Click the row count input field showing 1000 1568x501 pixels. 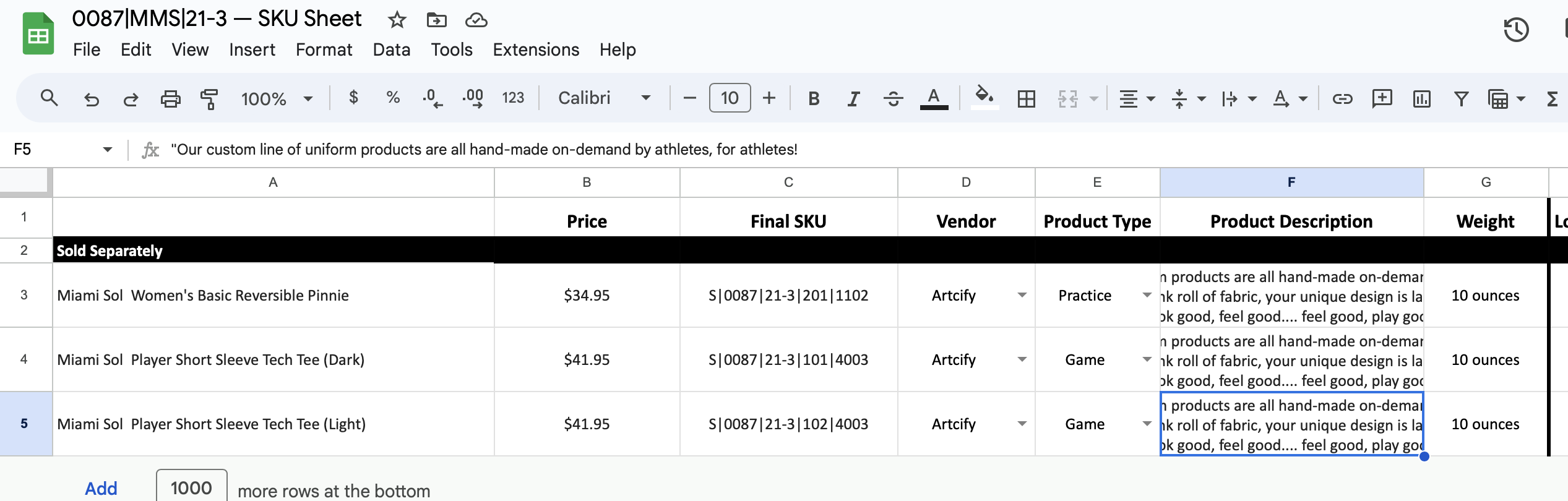coord(191,487)
